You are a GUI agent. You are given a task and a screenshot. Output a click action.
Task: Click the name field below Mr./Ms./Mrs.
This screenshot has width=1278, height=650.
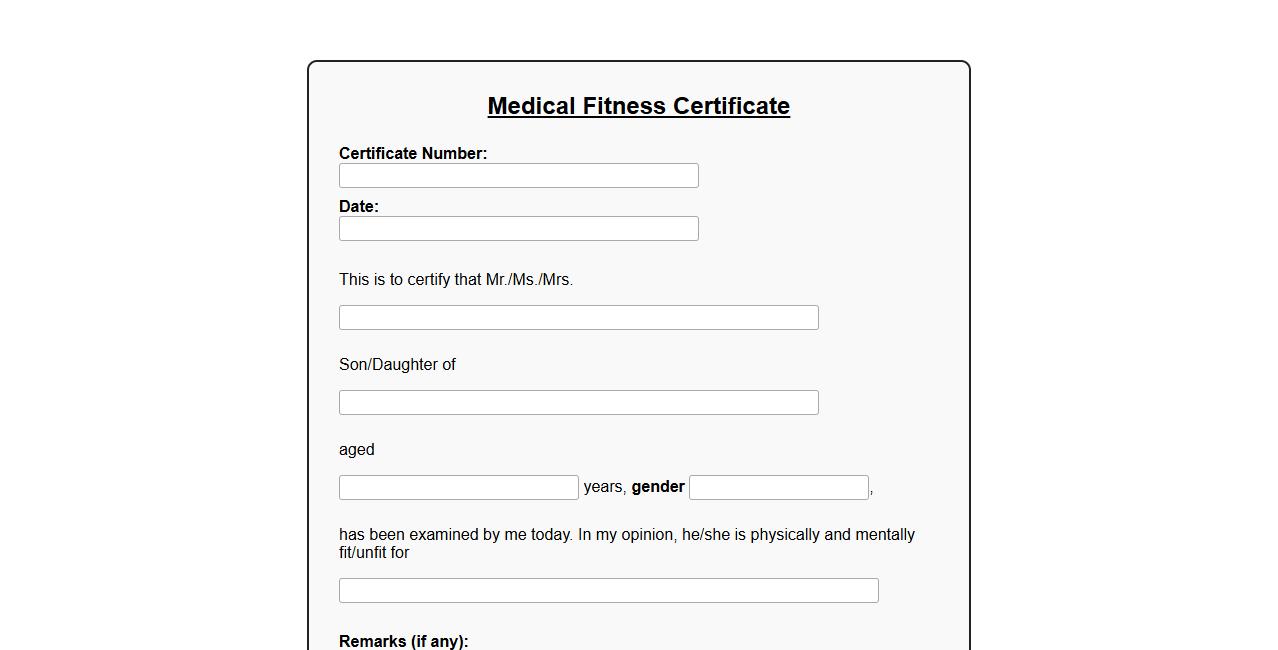click(578, 318)
